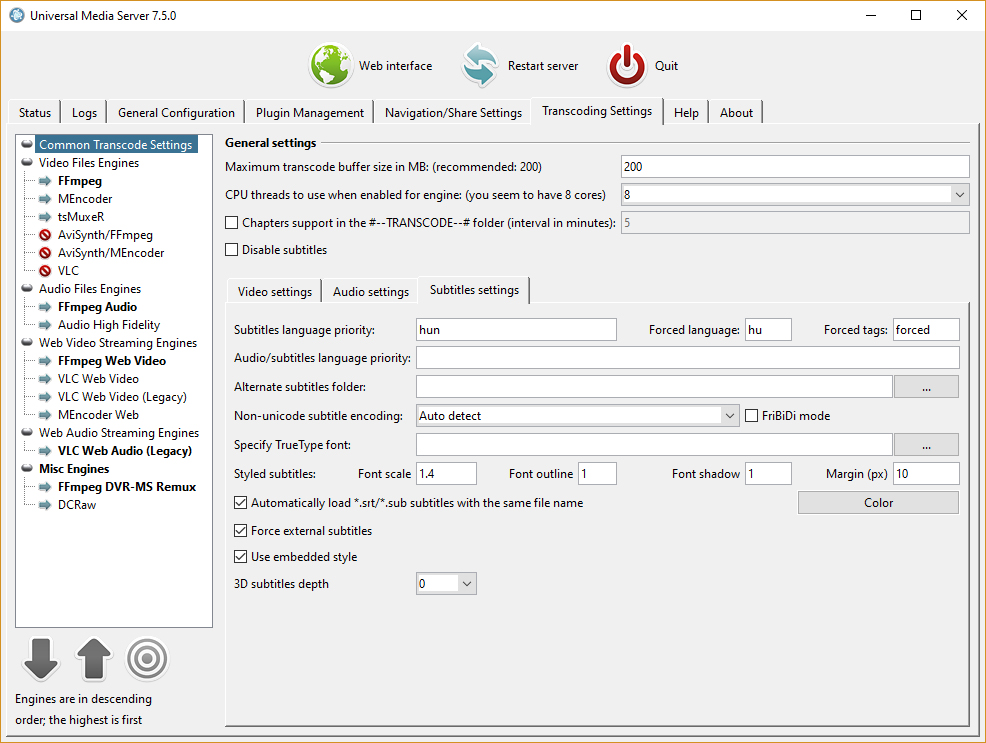Click the target toggle engine icon

coord(147,659)
